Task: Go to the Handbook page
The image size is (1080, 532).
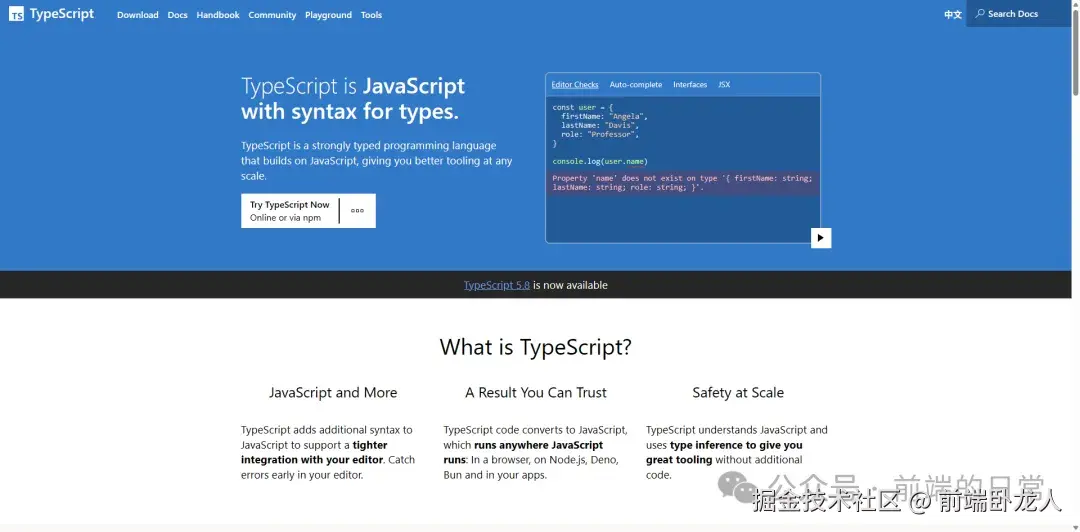Action: pyautogui.click(x=218, y=14)
